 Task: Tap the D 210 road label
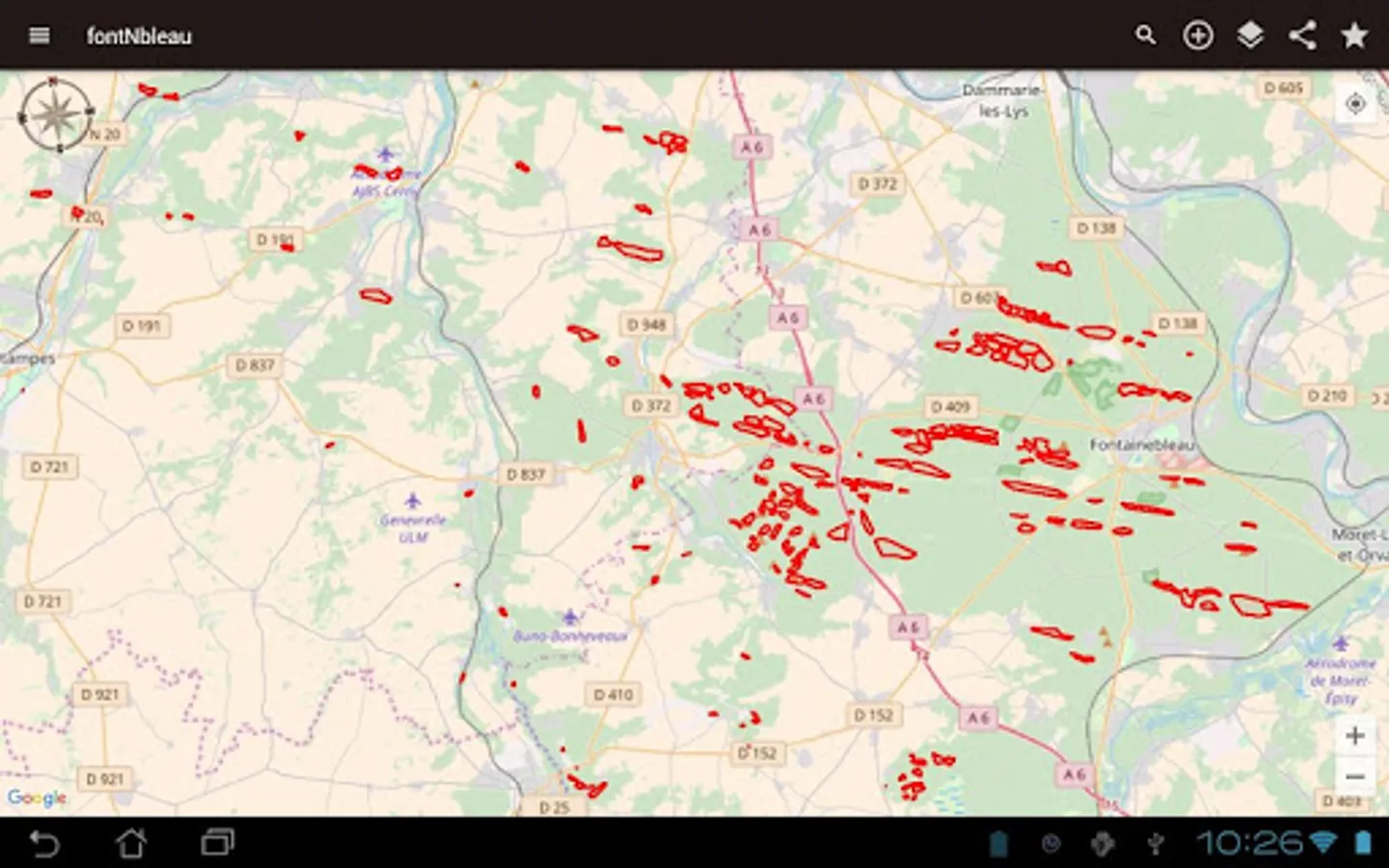(1326, 395)
